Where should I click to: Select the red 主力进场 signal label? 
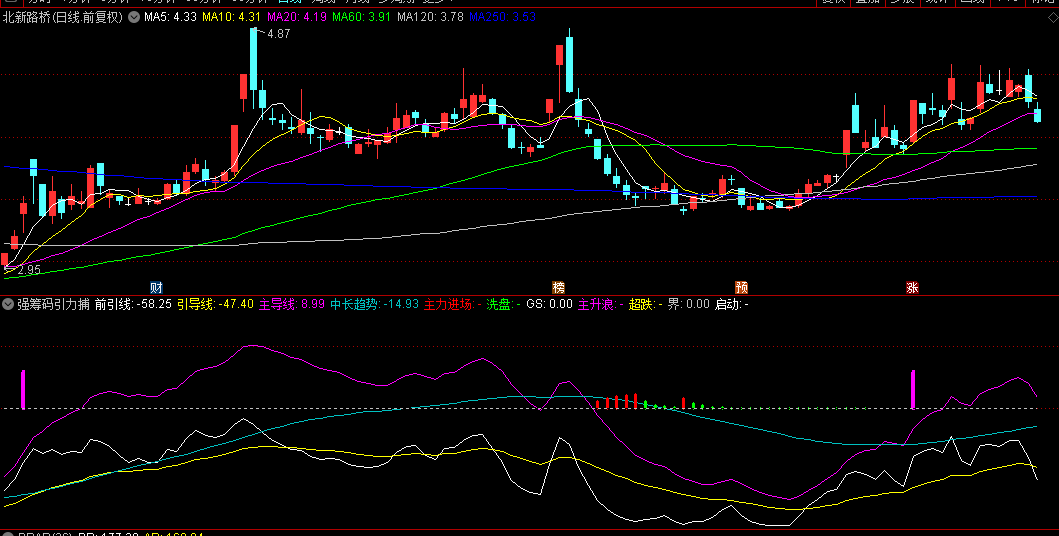452,303
